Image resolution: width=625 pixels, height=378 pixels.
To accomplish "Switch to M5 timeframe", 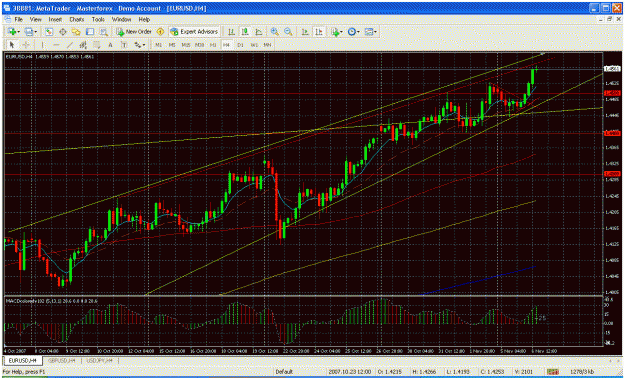I will pos(172,45).
